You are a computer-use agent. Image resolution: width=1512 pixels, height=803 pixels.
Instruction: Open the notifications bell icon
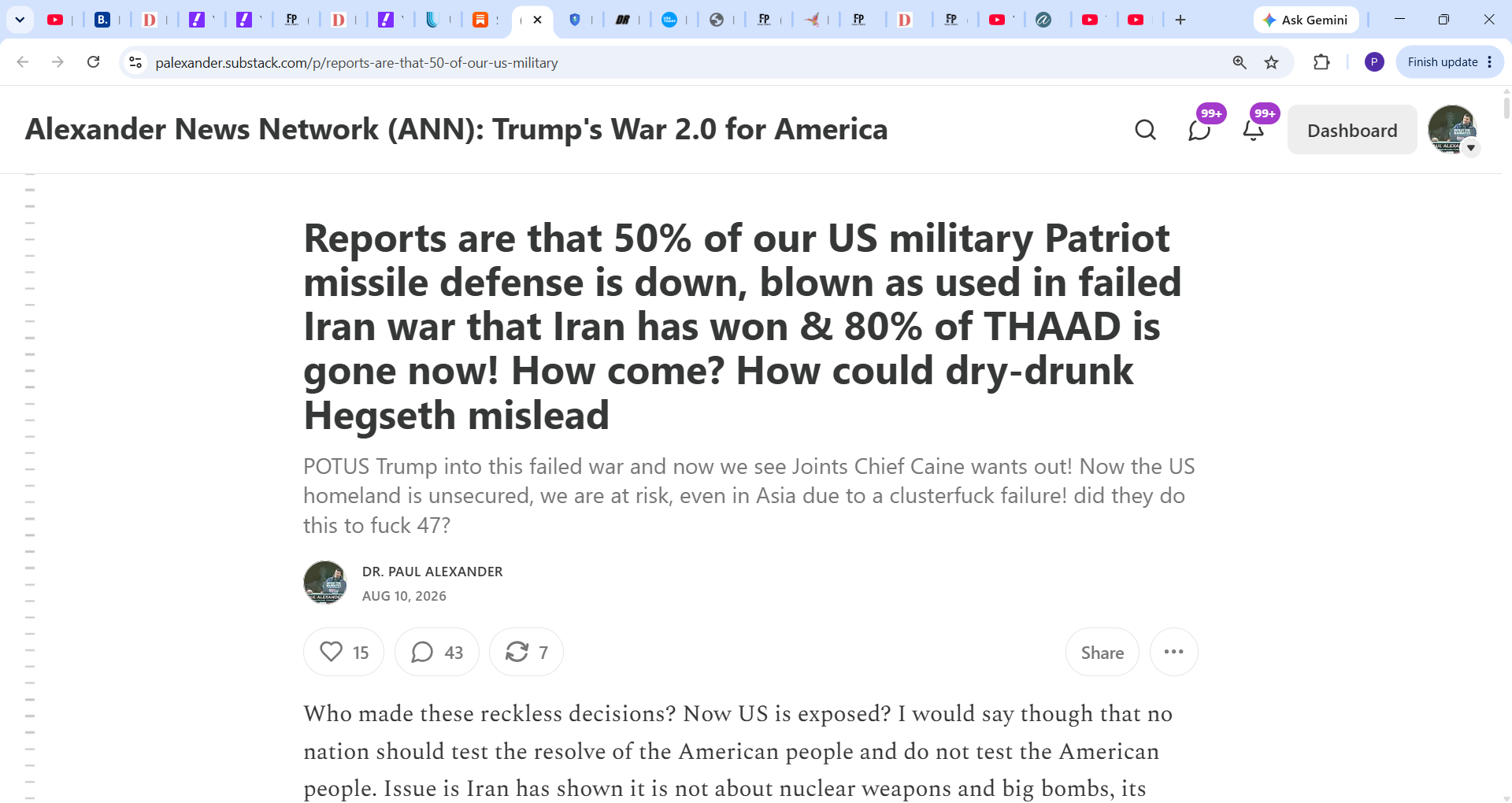1254,130
